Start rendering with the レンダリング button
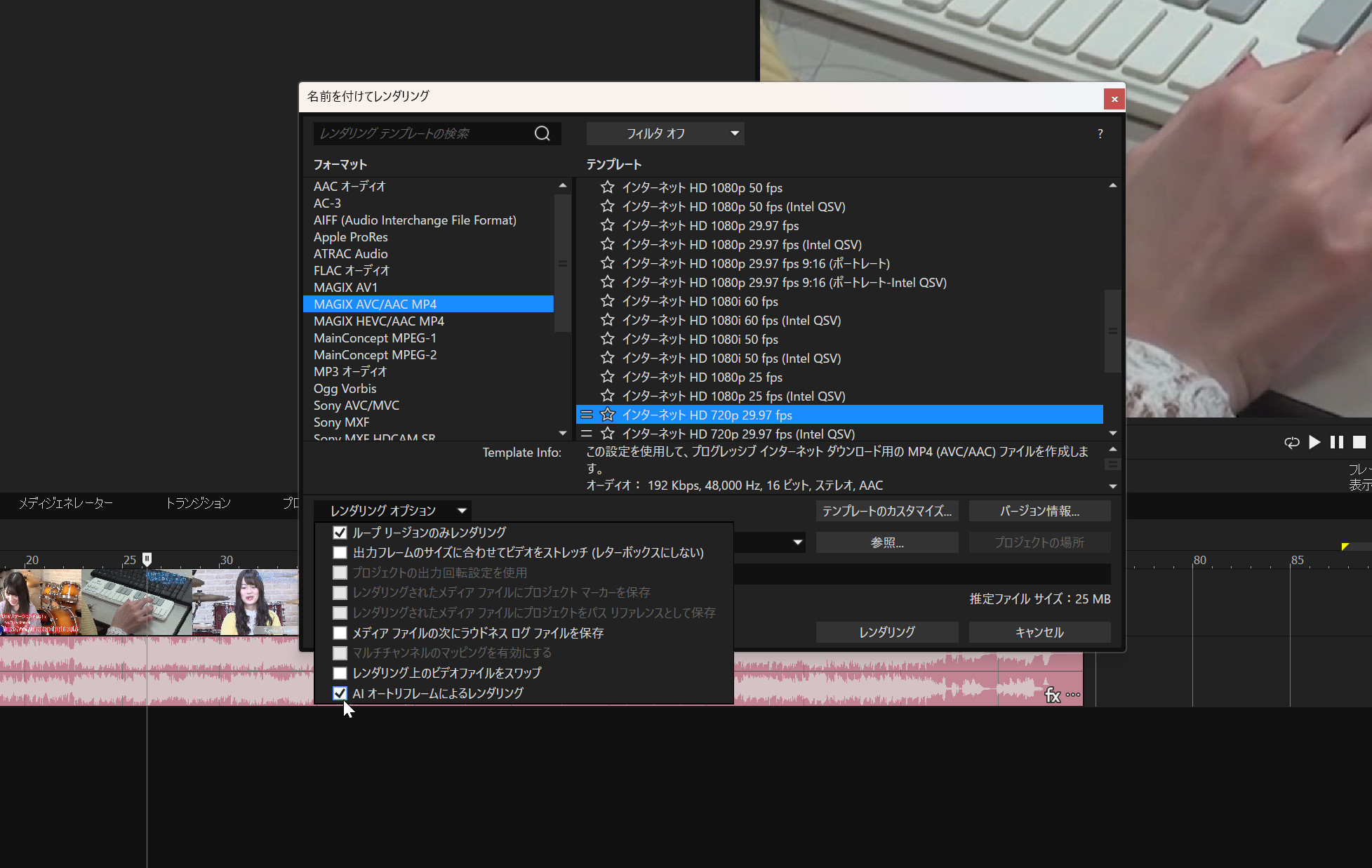This screenshot has height=868, width=1372. [x=887, y=632]
